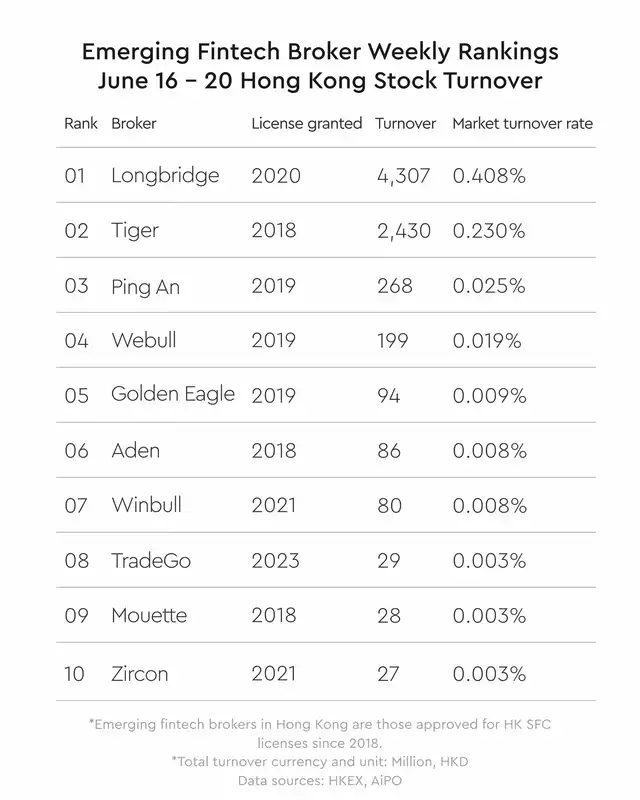
Task: Click the HKEX, AiPO data sources note
Action: [x=320, y=781]
